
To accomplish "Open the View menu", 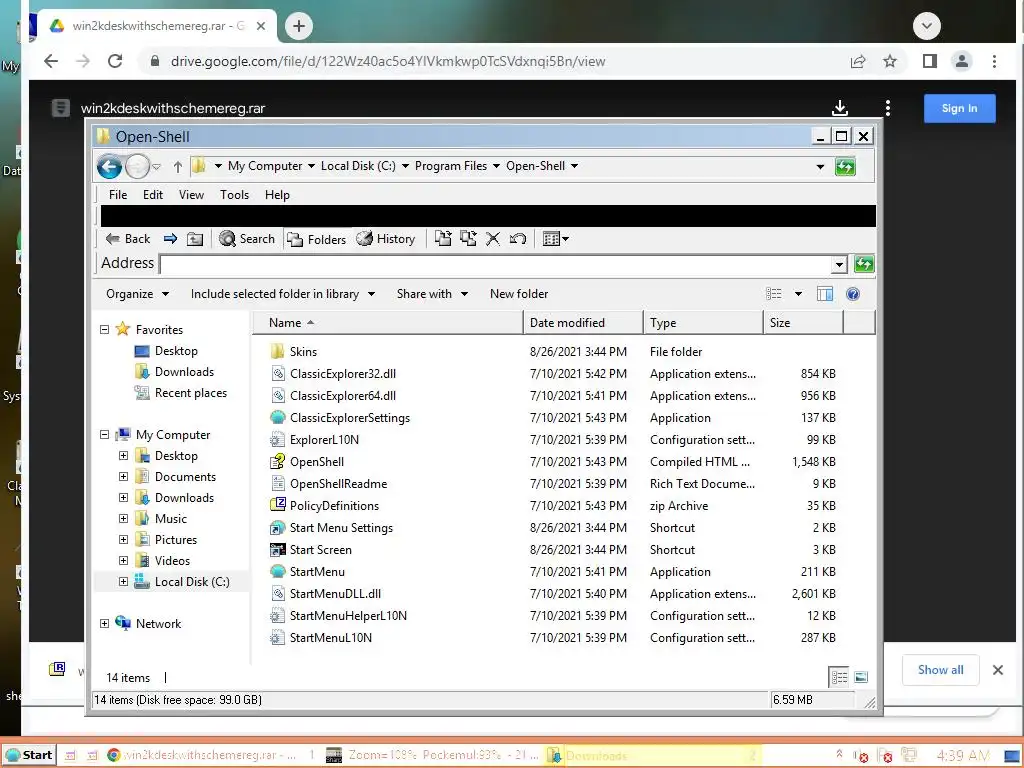I will tap(191, 195).
